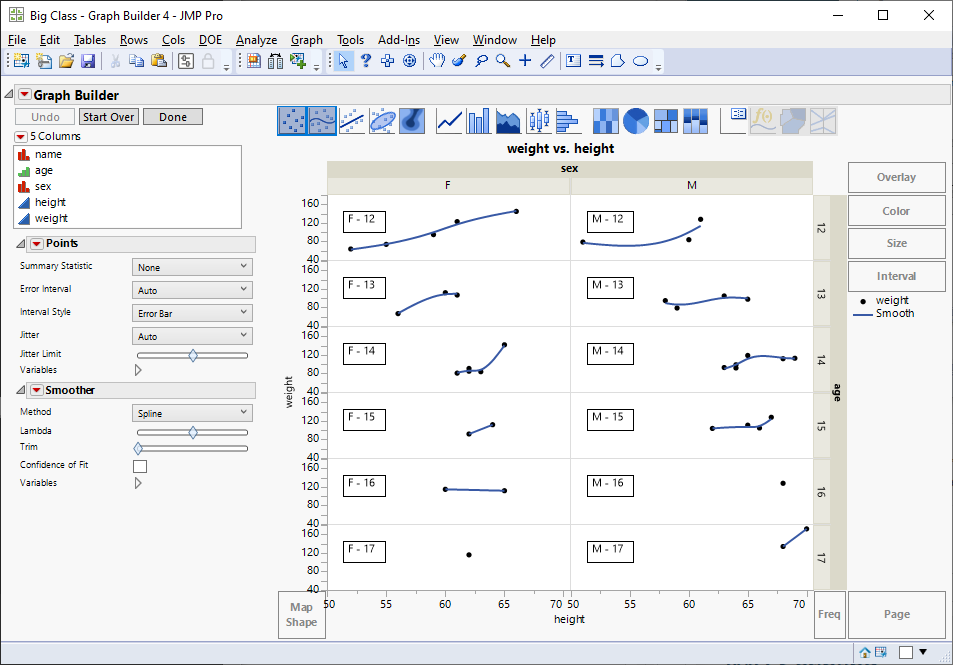The image size is (953, 665).
Task: Select the Magnifier zoom tool
Action: [x=503, y=61]
